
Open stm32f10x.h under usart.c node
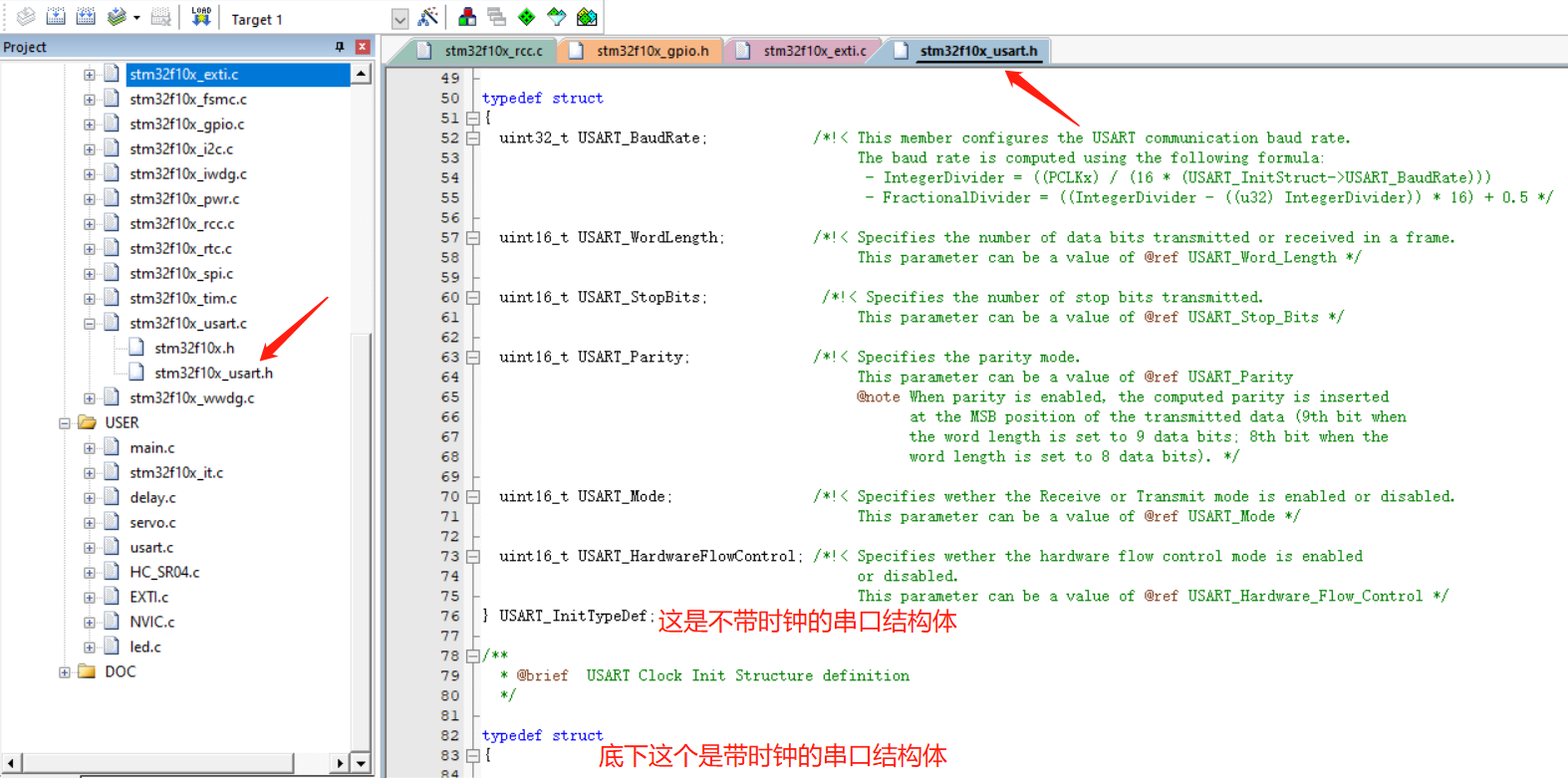coord(194,348)
